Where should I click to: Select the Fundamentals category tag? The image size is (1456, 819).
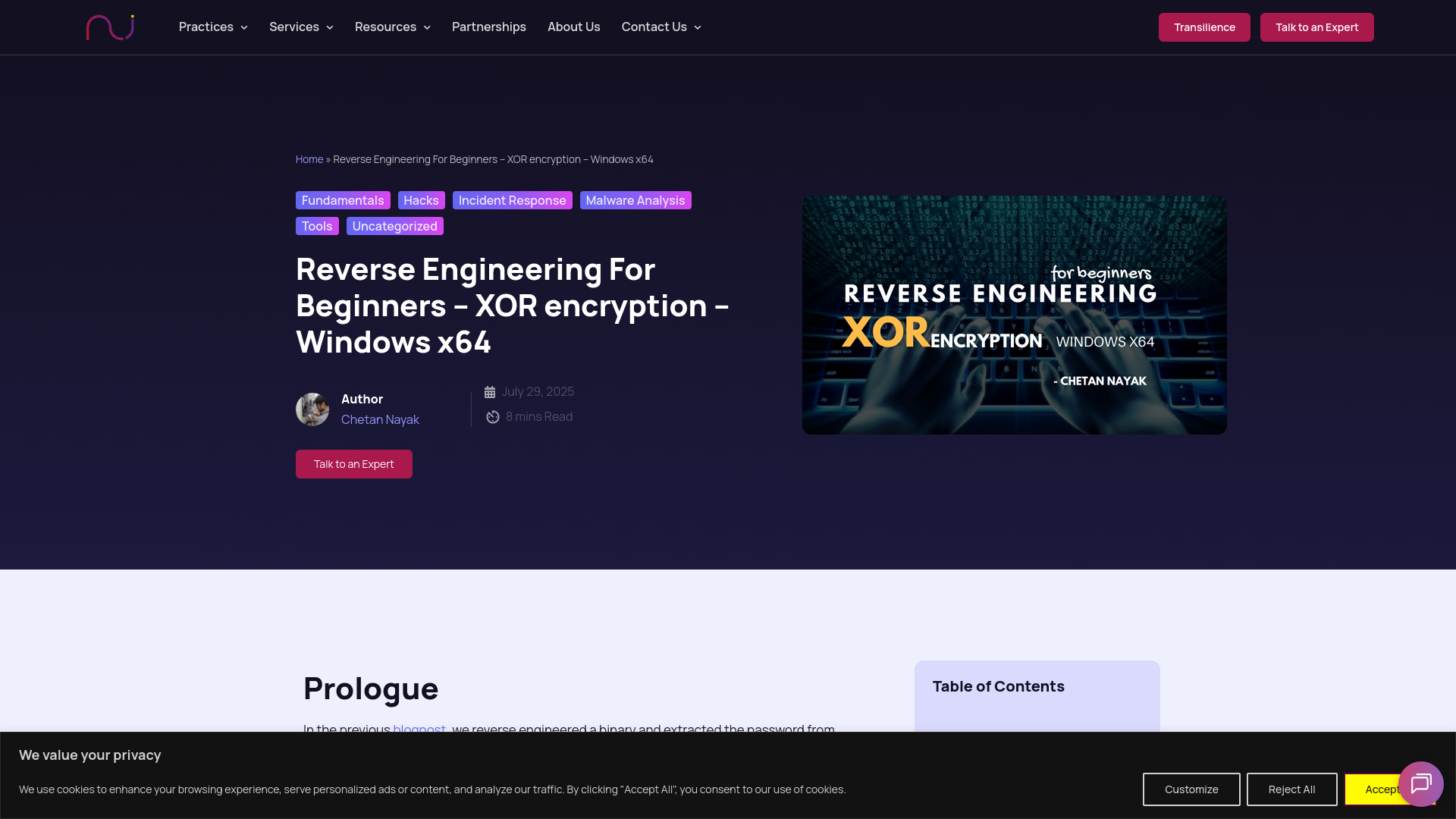click(343, 200)
